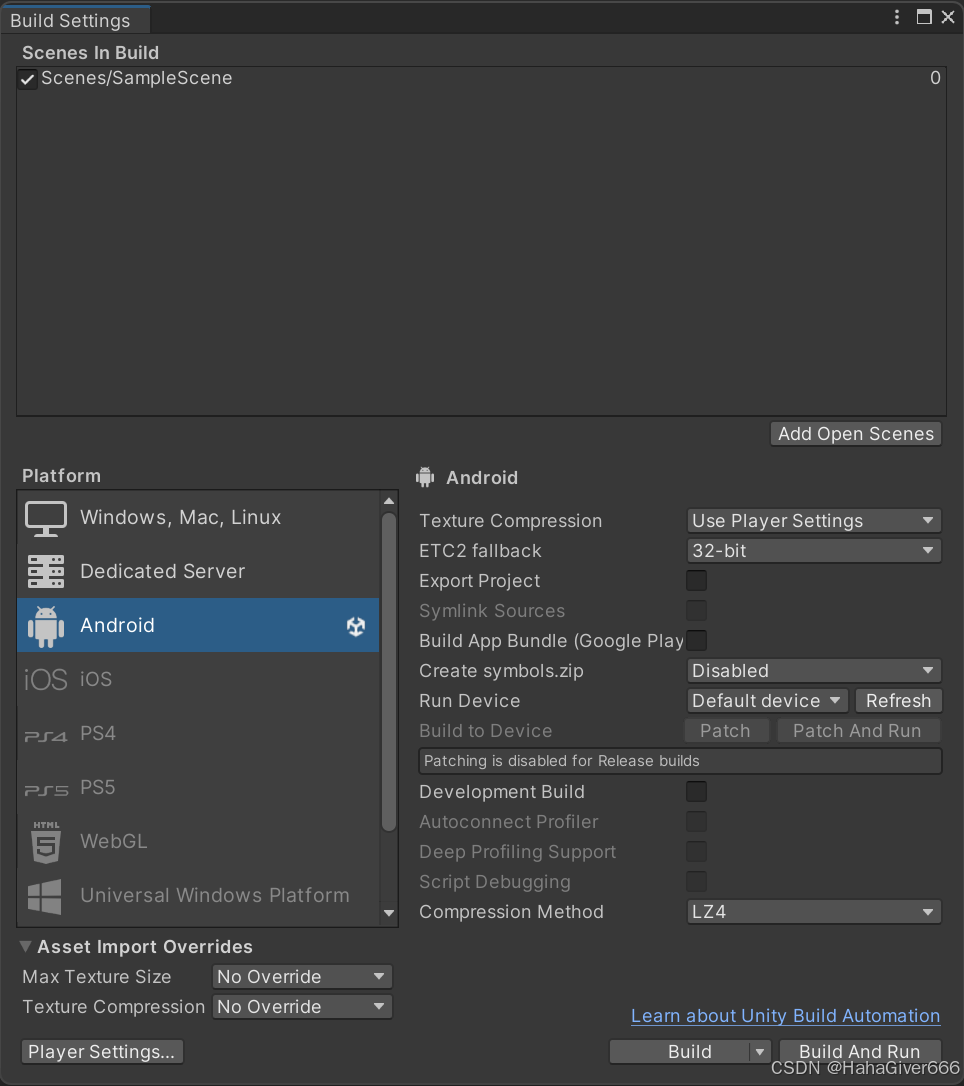This screenshot has height=1086, width=964.
Task: Click the Windows, Mac, Linux monitor icon
Action: point(46,518)
